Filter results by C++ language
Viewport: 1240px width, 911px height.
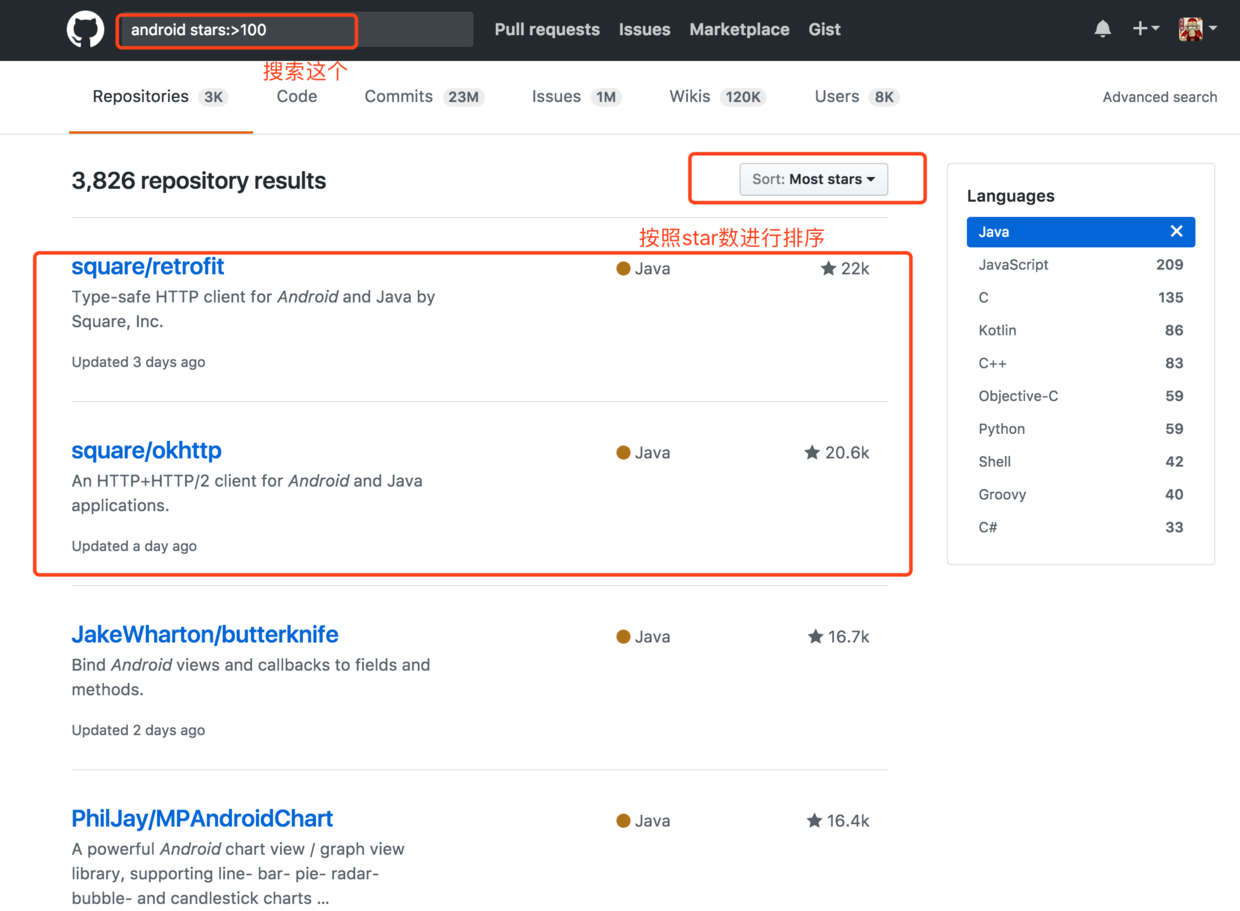click(x=1081, y=363)
